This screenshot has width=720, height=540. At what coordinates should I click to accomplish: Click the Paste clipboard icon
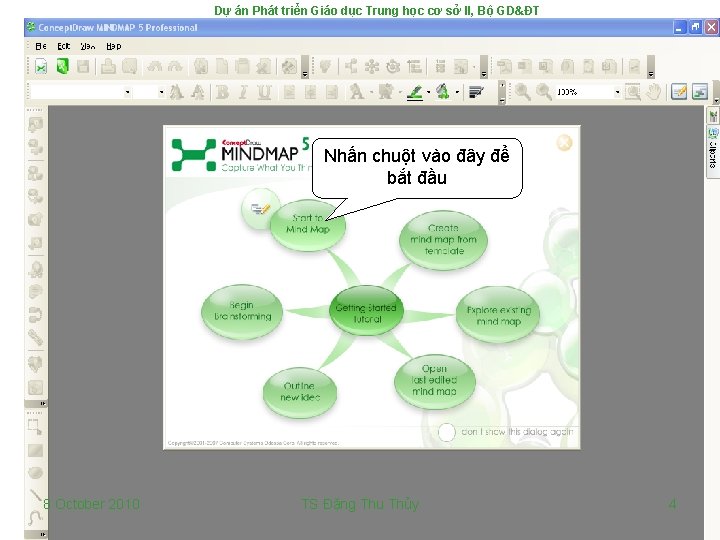242,67
